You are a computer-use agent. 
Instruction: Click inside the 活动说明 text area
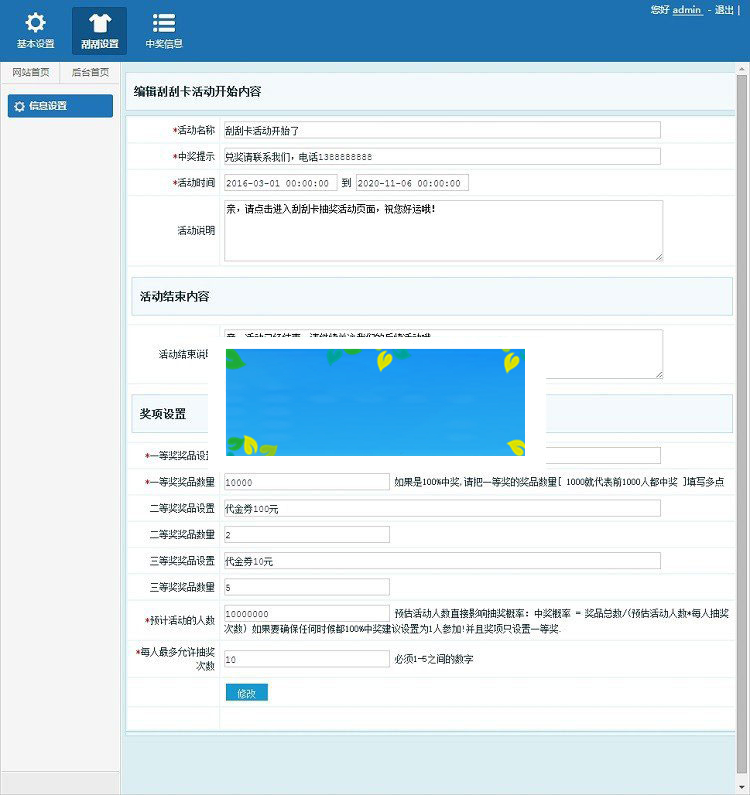coord(441,230)
